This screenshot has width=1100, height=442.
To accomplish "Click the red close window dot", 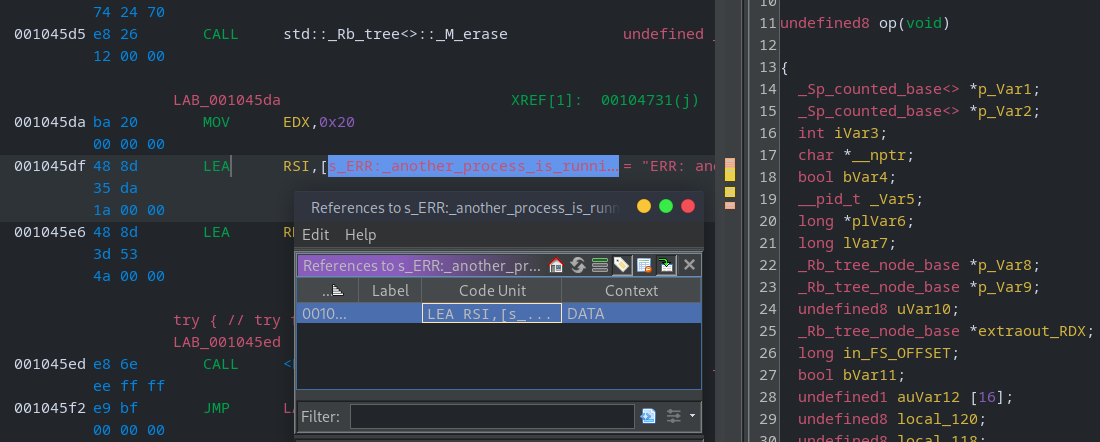I will (x=688, y=206).
